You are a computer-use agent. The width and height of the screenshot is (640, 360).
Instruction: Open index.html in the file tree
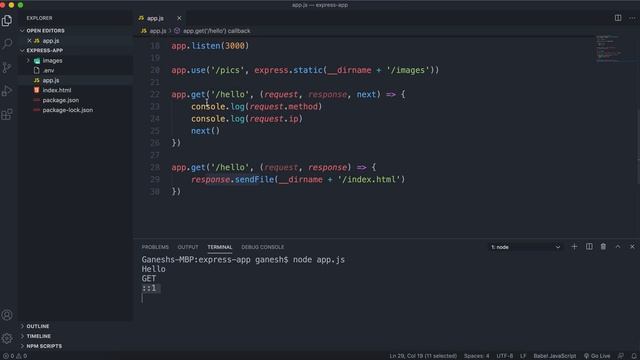tap(57, 90)
